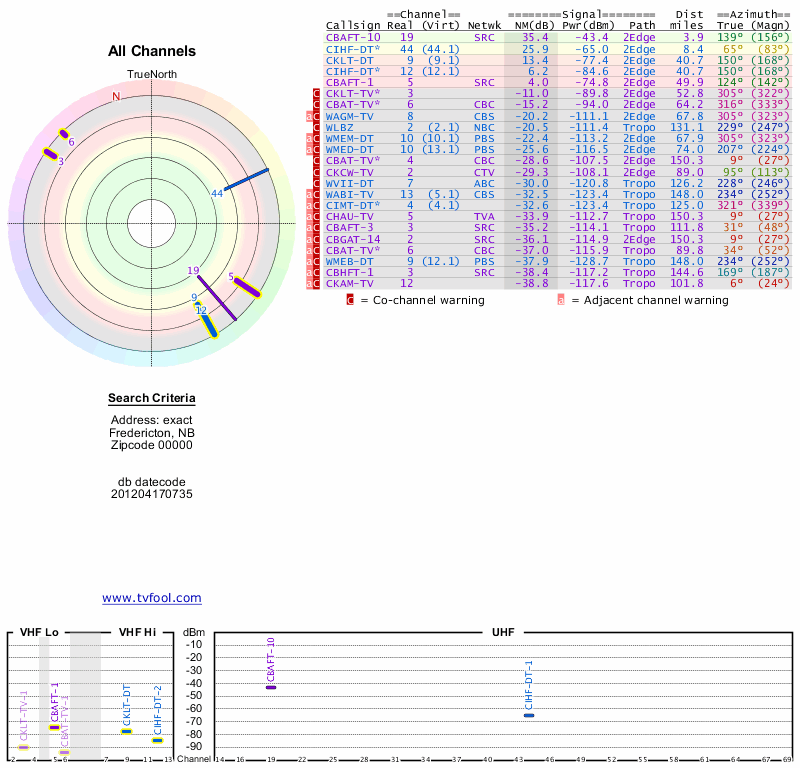Select the CBAFT-10 callsign in the table
Image resolution: width=800 pixels, height=768 pixels.
pos(353,37)
